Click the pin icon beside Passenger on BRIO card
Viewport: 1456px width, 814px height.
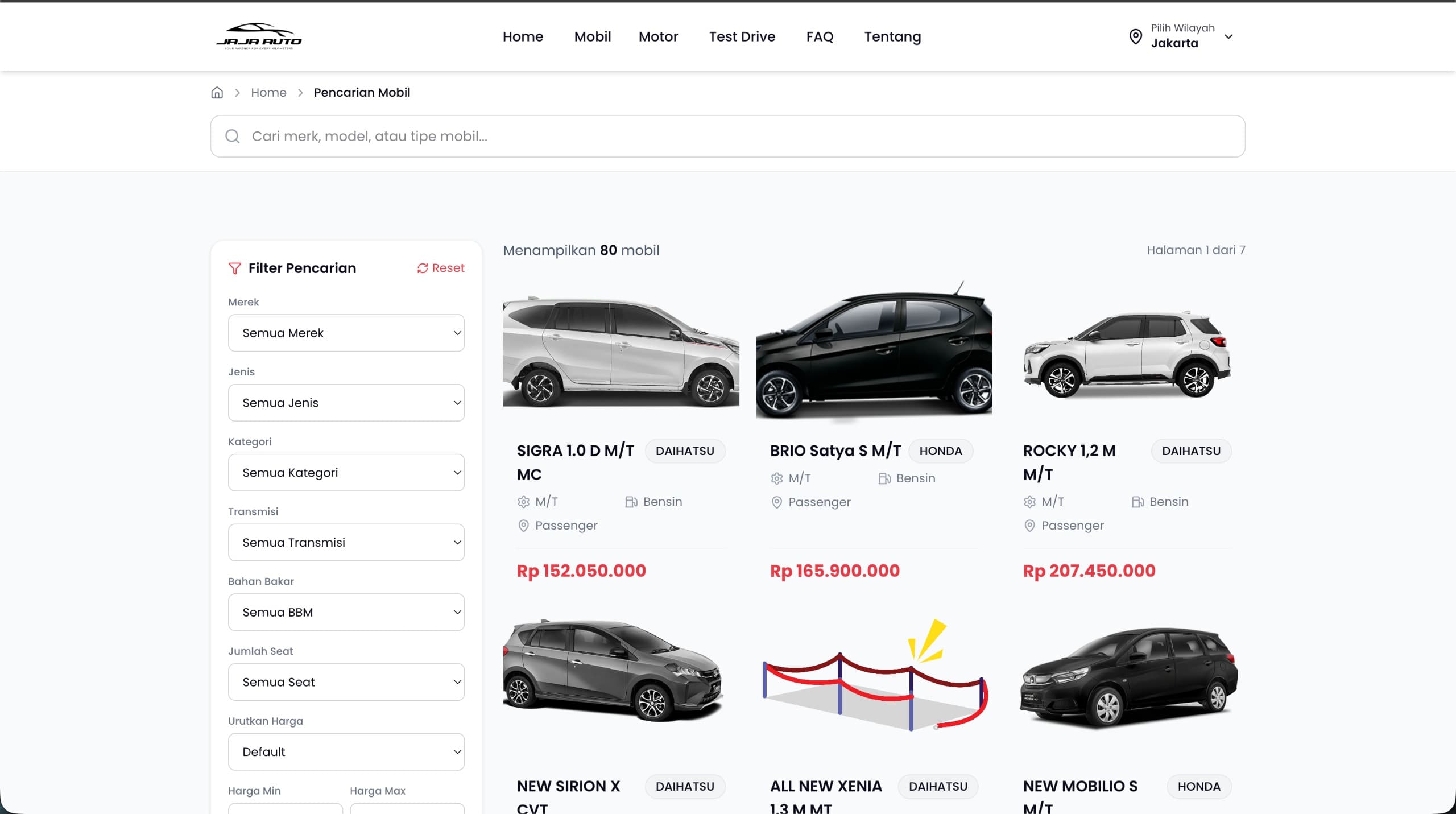776,502
